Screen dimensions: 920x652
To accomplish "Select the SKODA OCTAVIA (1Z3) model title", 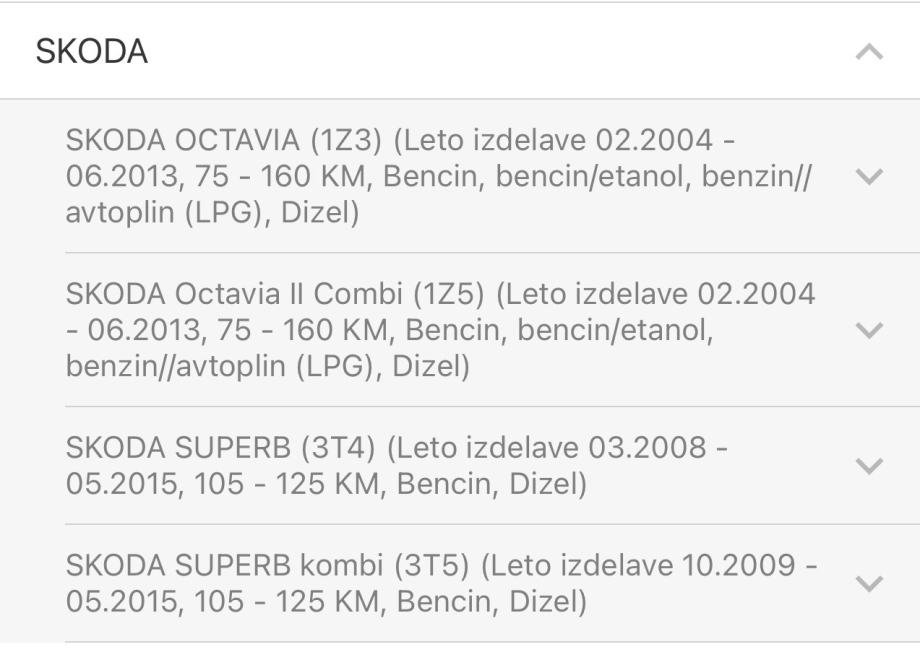I will [224, 140].
